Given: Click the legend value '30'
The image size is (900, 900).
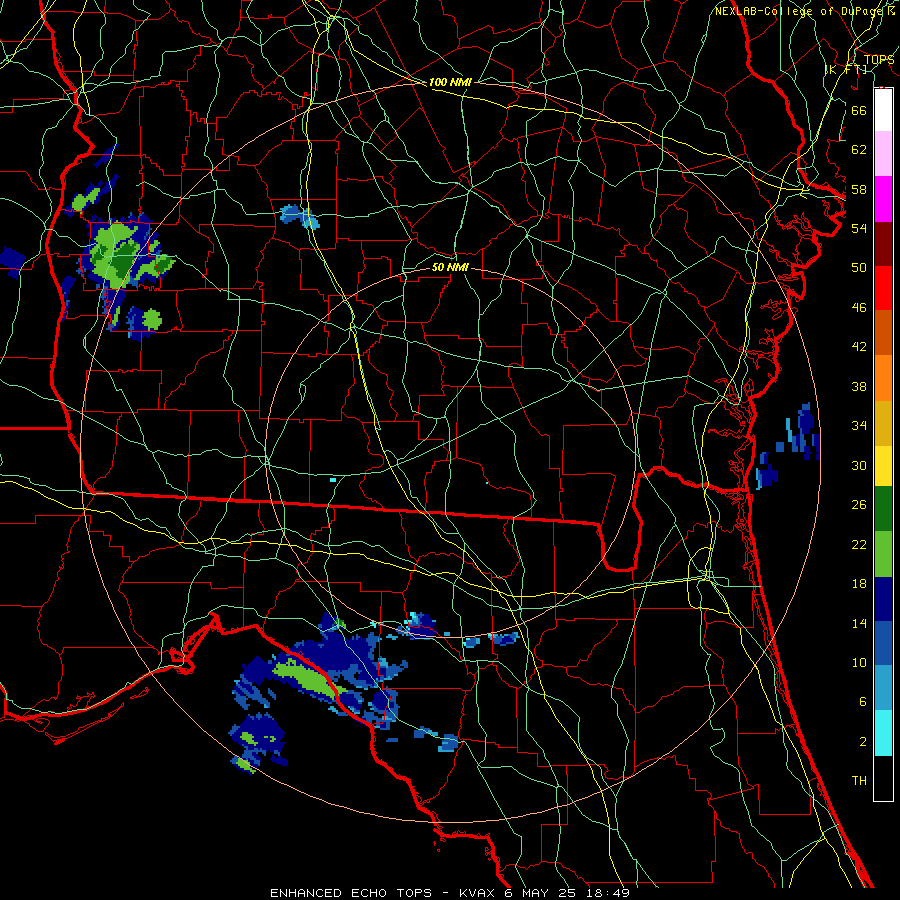Looking at the screenshot, I should pos(859,465).
